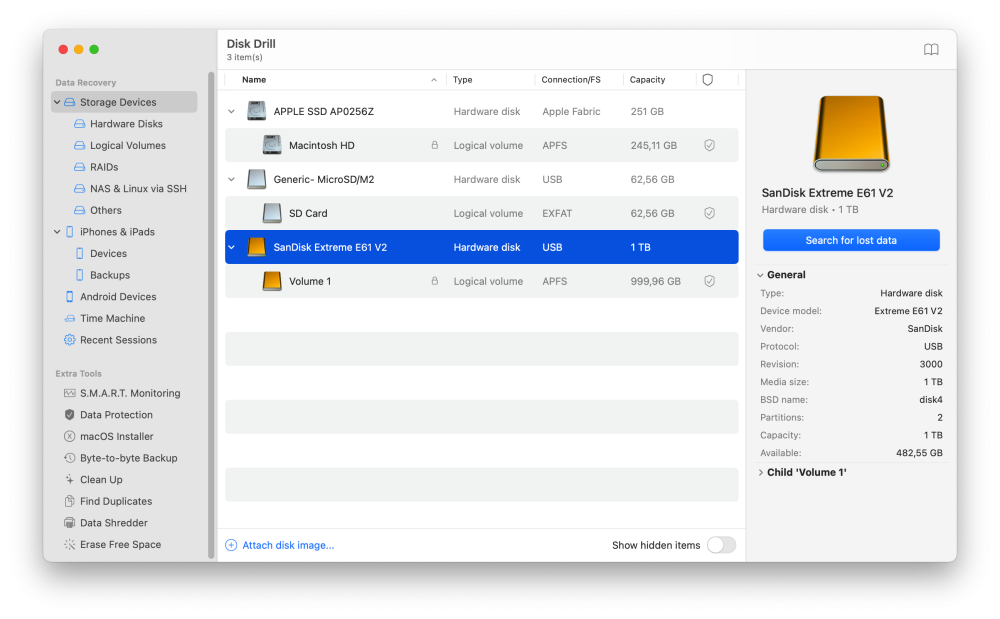Select Others in sidebar
1000x619 pixels.
(105, 210)
